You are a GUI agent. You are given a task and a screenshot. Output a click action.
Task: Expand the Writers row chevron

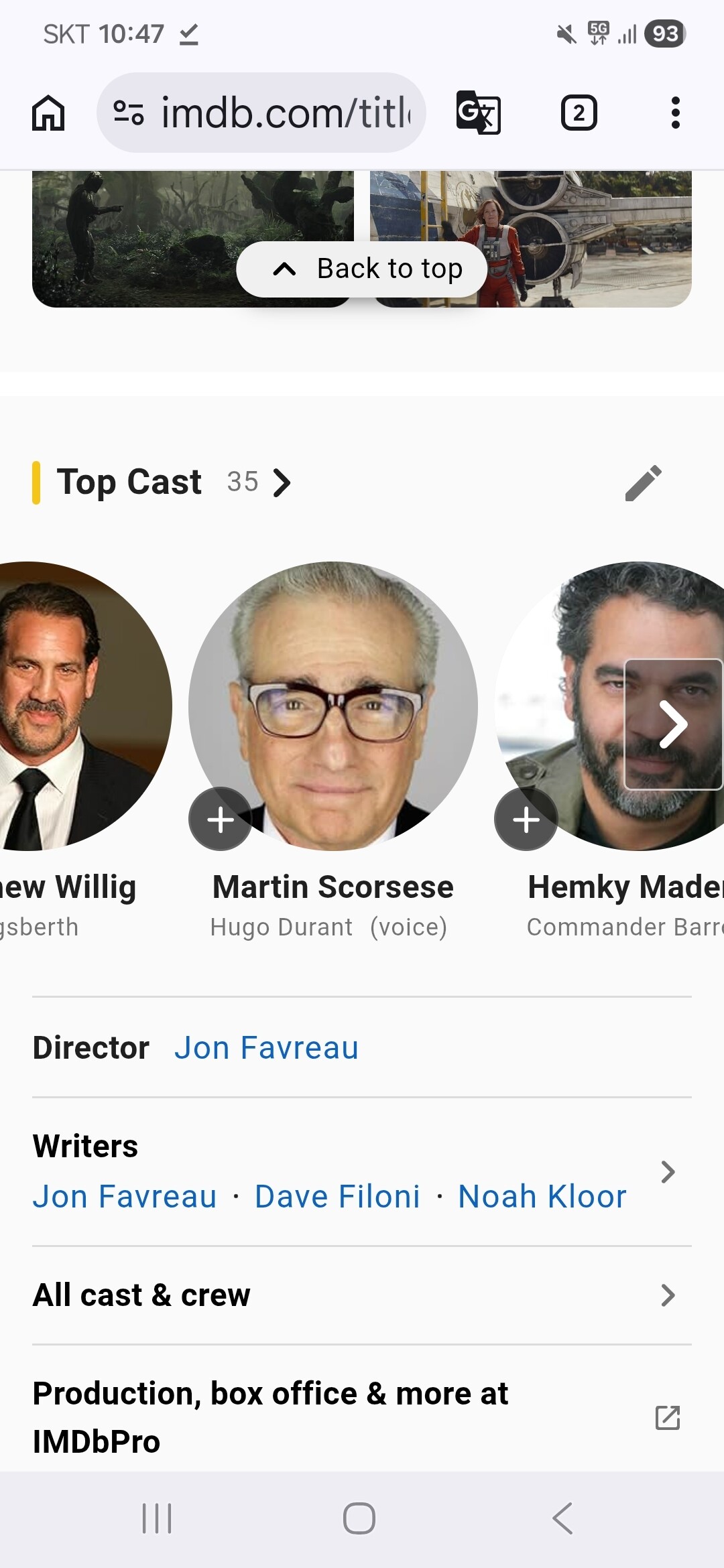click(x=668, y=1172)
